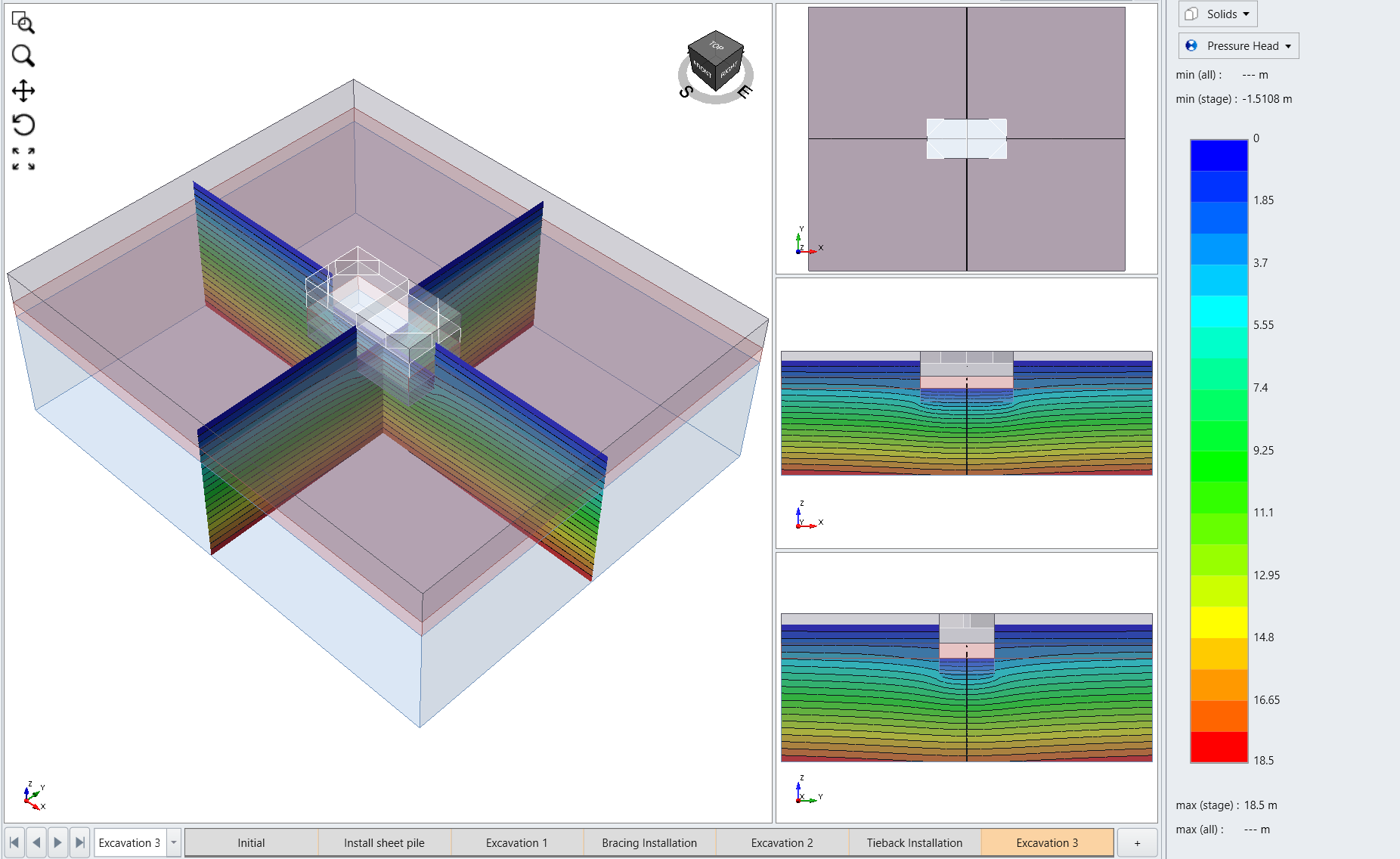
Task: Select the zoom window tool
Action: (23, 23)
